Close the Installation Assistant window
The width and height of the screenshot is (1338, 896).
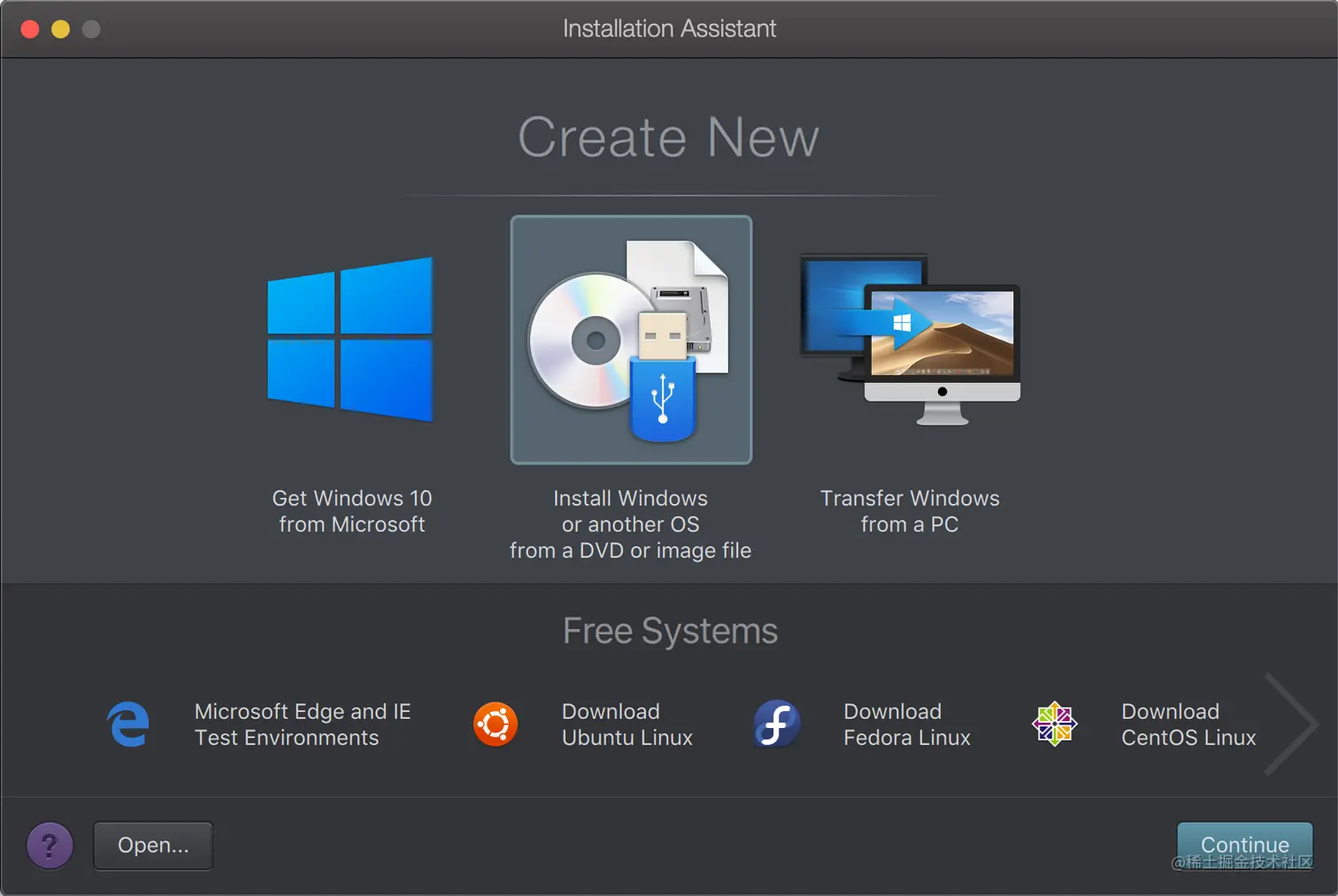tap(30, 29)
